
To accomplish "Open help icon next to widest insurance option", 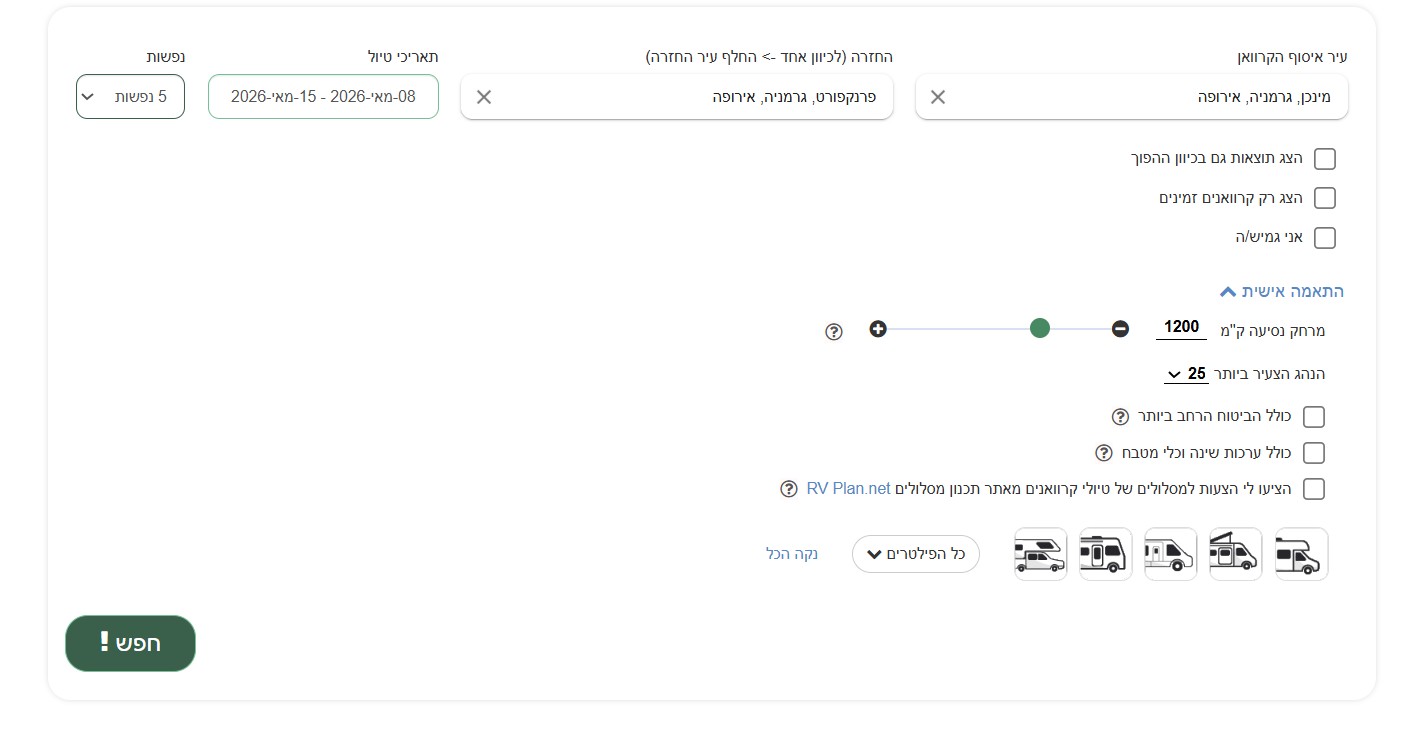I will tap(1120, 417).
